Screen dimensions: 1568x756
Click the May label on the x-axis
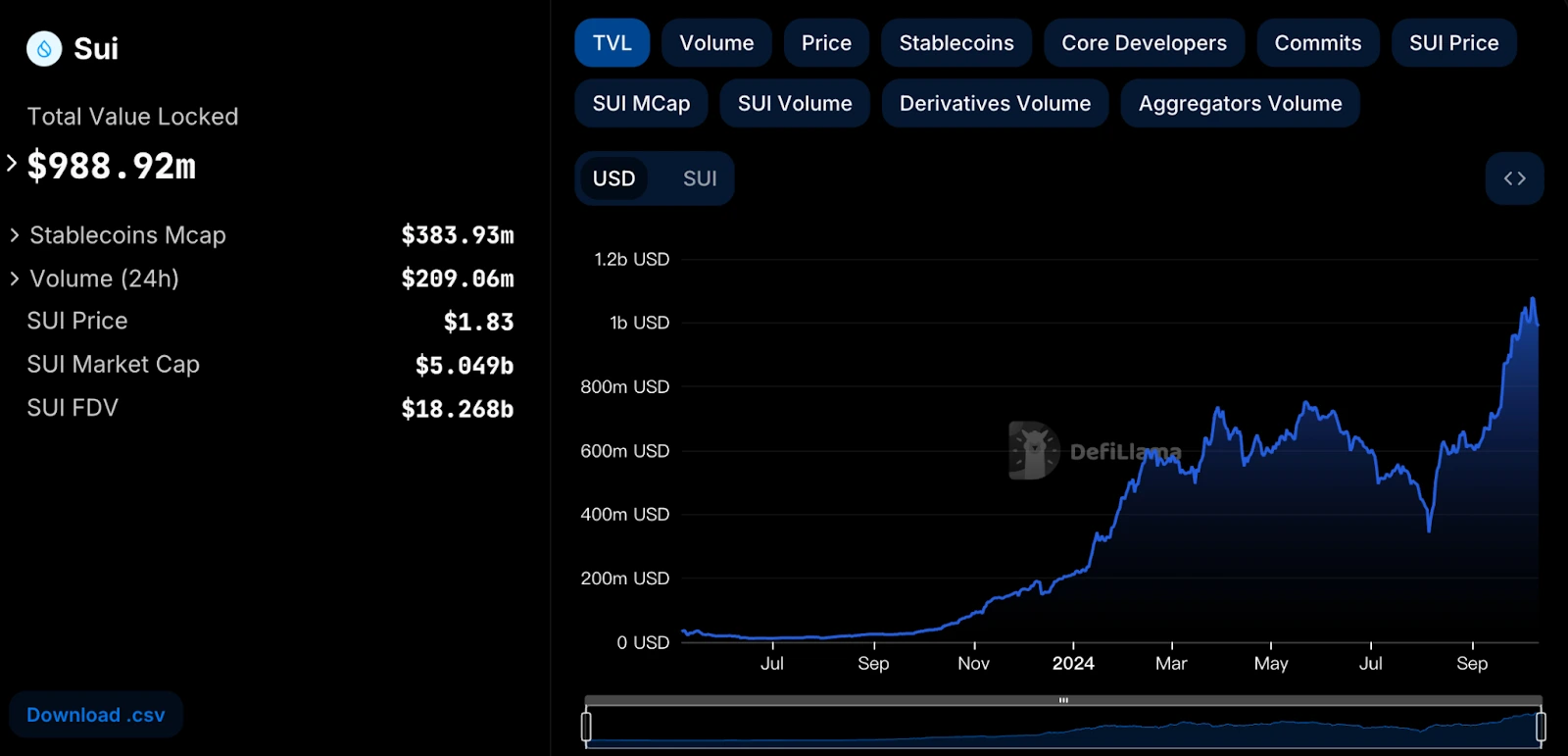pos(1271,664)
